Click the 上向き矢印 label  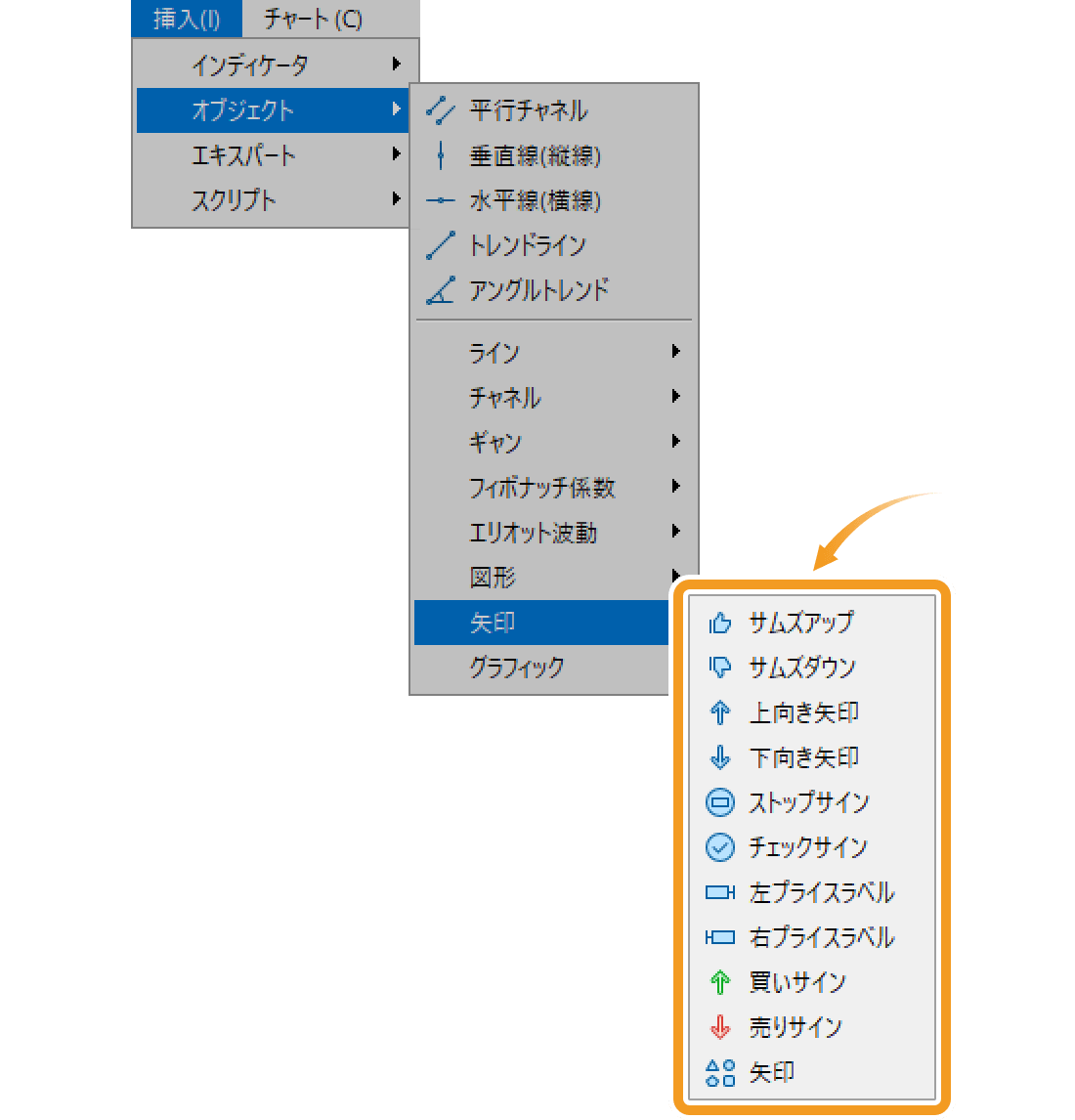coord(803,712)
